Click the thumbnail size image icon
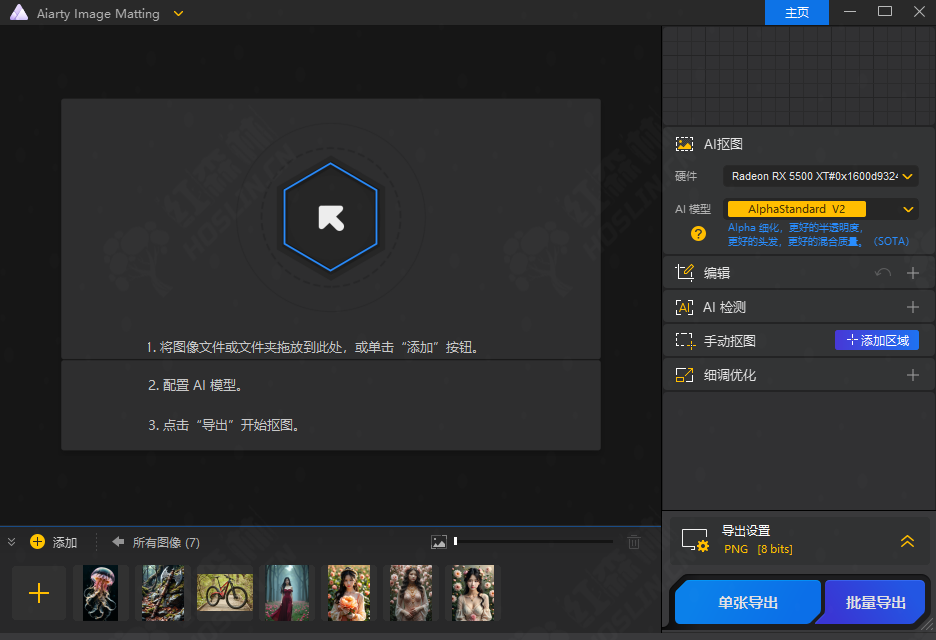936x640 pixels. click(x=439, y=541)
